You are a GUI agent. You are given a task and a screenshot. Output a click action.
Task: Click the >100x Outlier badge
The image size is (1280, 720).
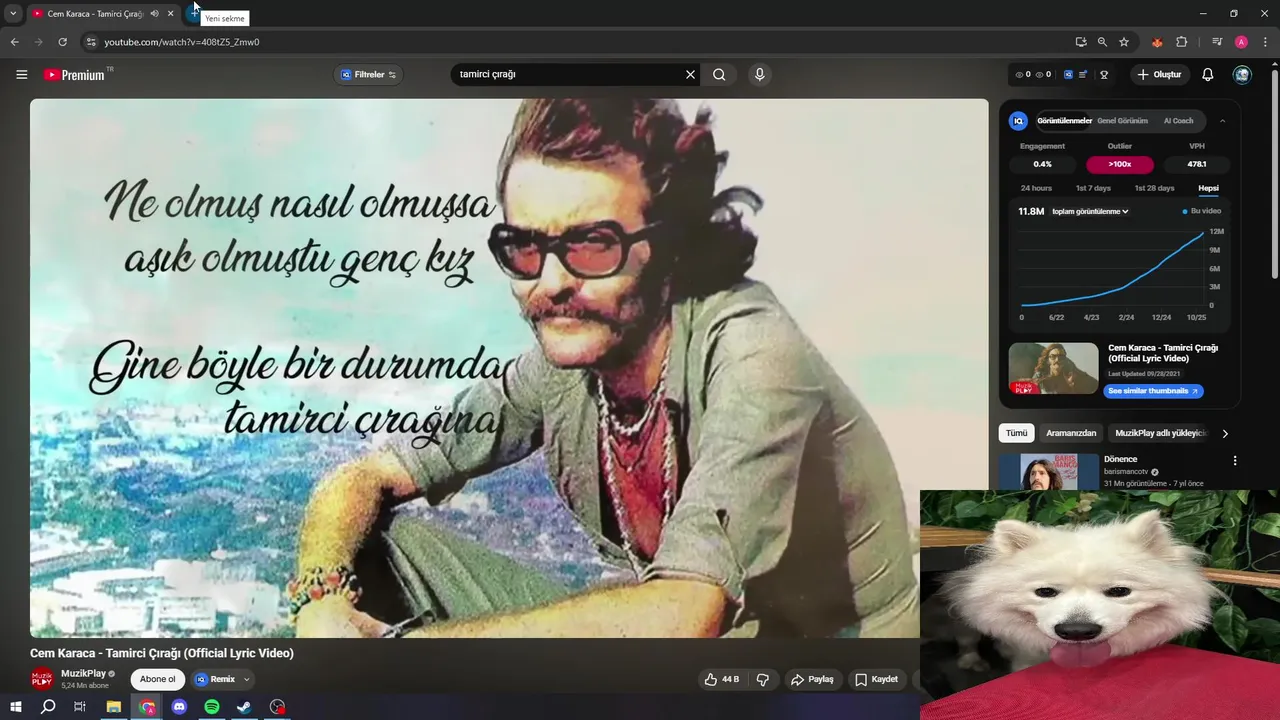[1120, 164]
